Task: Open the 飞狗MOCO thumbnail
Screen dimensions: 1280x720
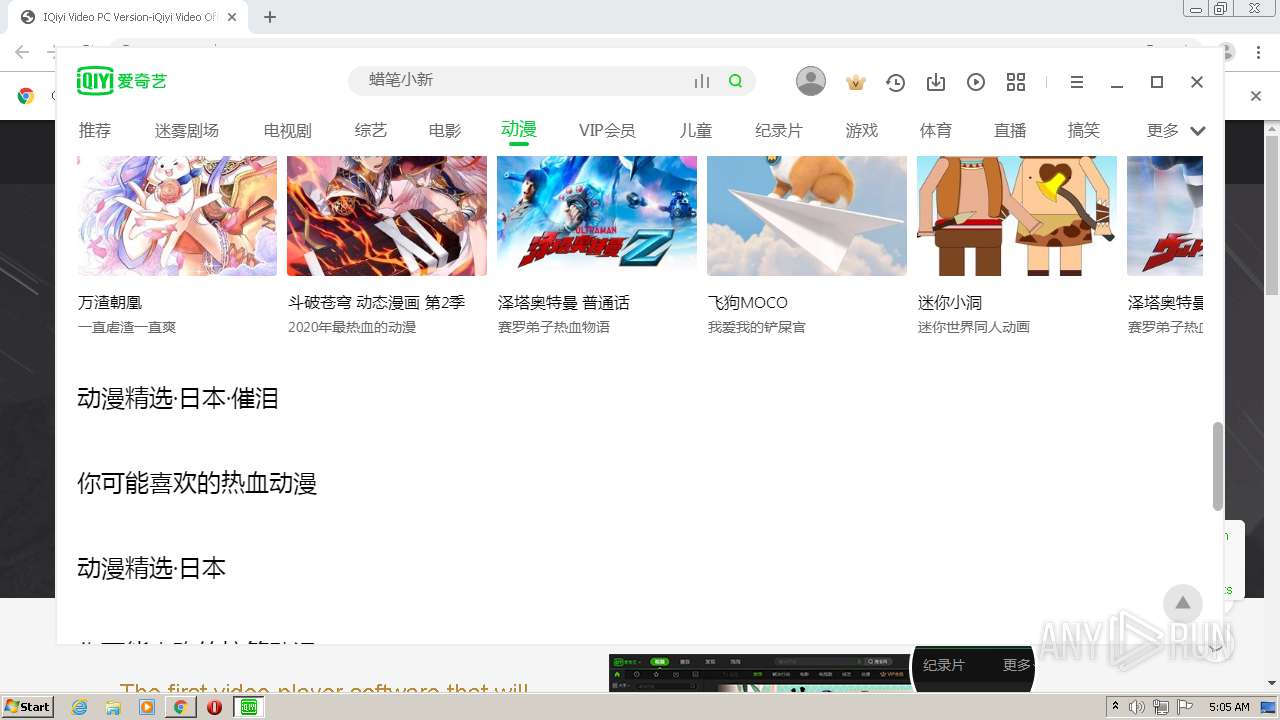Action: coord(807,216)
